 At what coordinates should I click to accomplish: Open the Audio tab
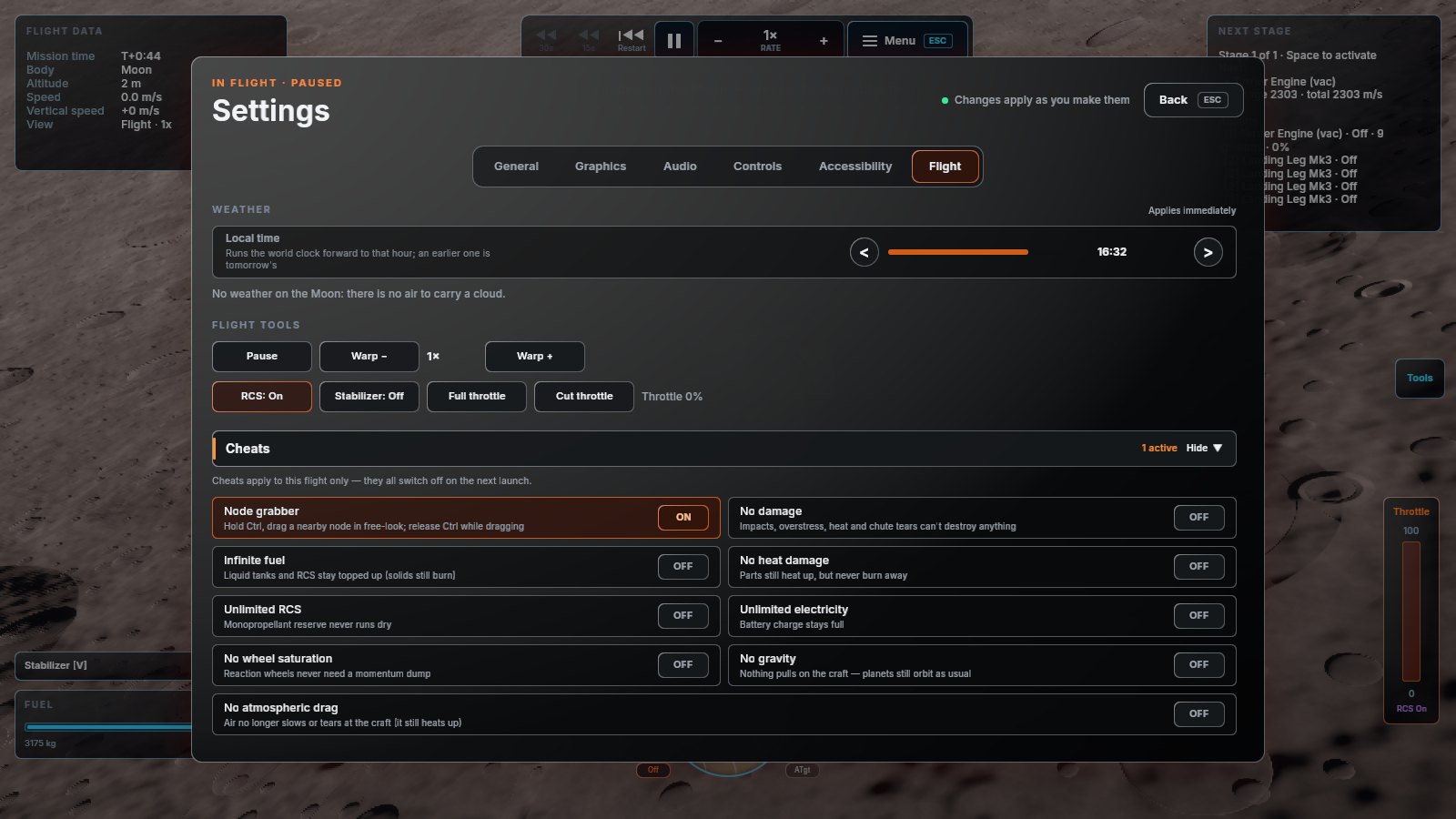pyautogui.click(x=680, y=167)
